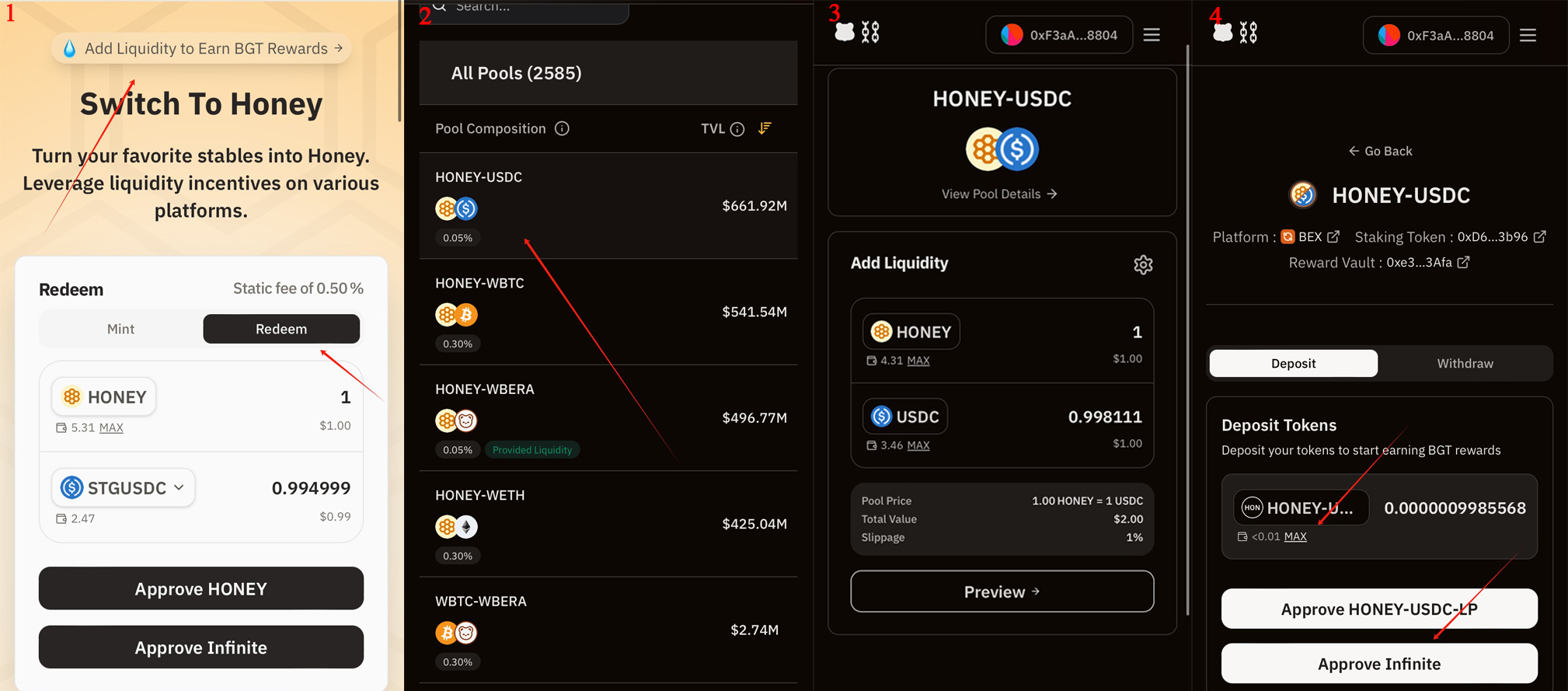Open wallet 0xF3aA...8804 in panel 4
The width and height of the screenshot is (1568, 691).
click(x=1436, y=35)
